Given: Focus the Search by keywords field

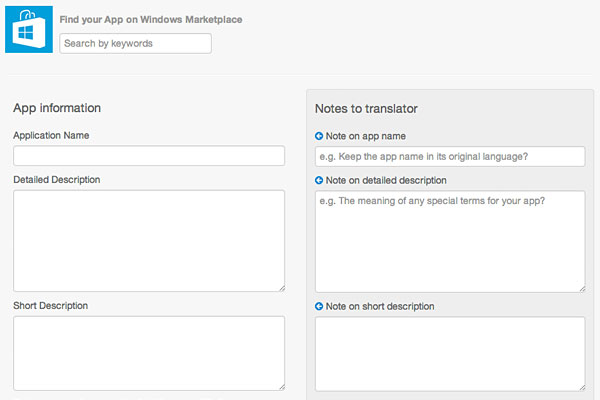Looking at the screenshot, I should pyautogui.click(x=135, y=43).
